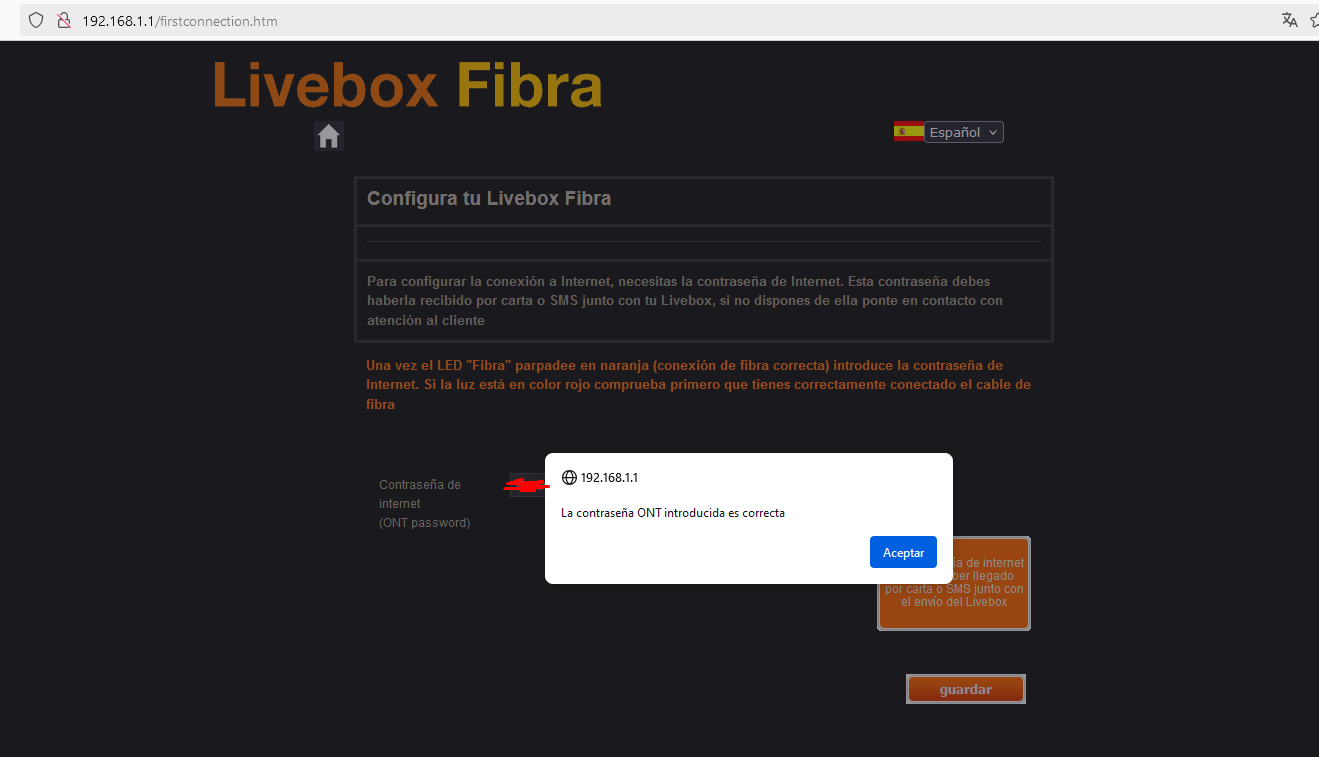The height and width of the screenshot is (757, 1319).
Task: Click the Aceptar button in the dialog
Action: [x=903, y=552]
